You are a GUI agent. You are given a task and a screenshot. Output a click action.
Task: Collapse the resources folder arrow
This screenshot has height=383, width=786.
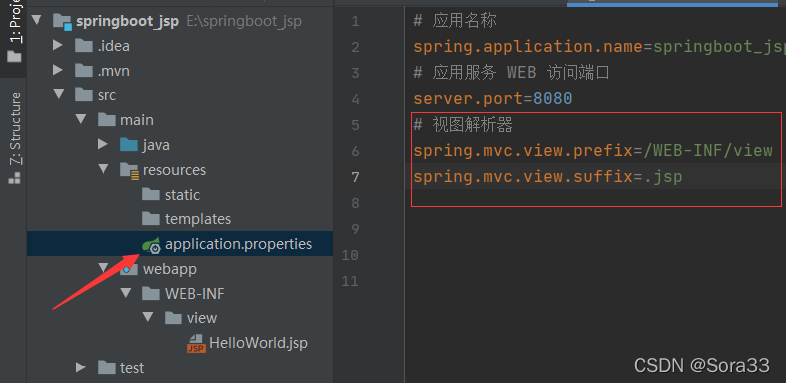104,169
